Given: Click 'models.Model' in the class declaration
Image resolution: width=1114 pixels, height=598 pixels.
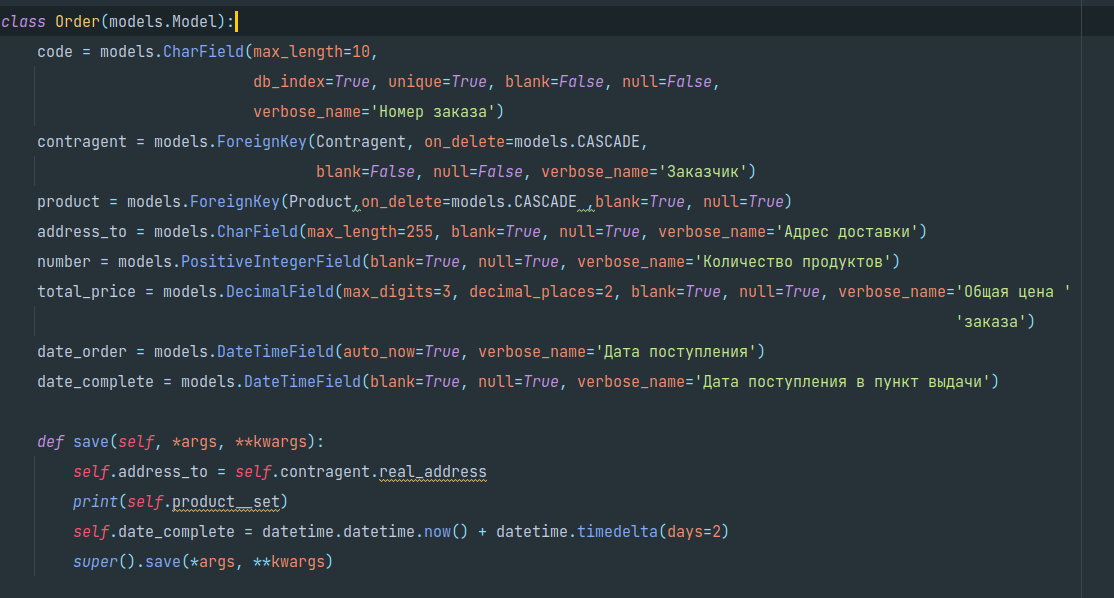Looking at the screenshot, I should tap(163, 22).
